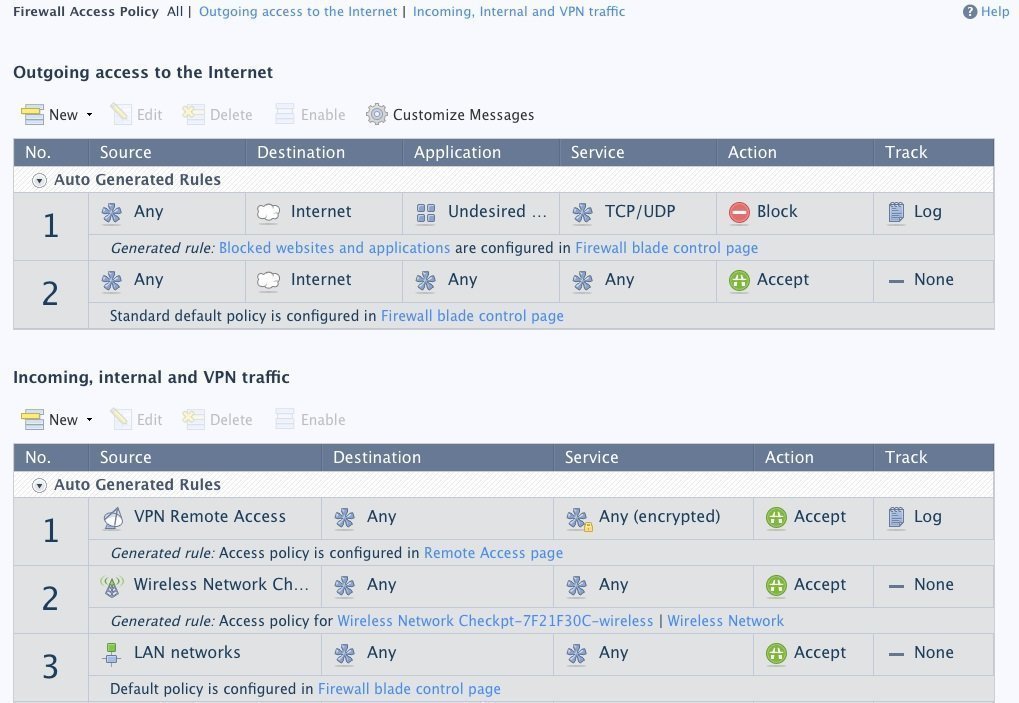Open the Wireless Network Checkpt-7F21F30C-wireless link
1019x703 pixels.
point(495,621)
